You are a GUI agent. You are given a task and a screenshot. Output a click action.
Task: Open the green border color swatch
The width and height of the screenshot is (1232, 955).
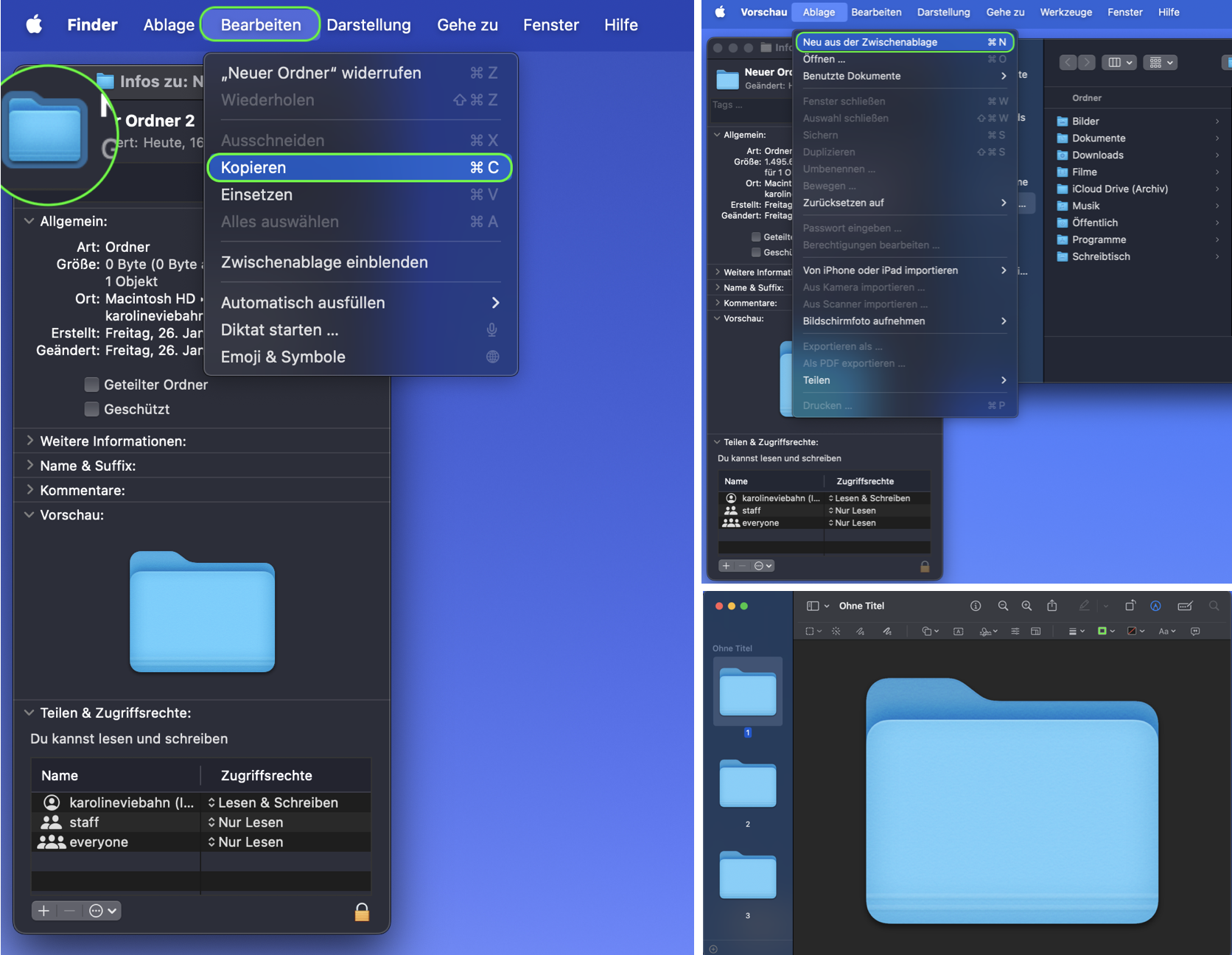pos(1106,632)
